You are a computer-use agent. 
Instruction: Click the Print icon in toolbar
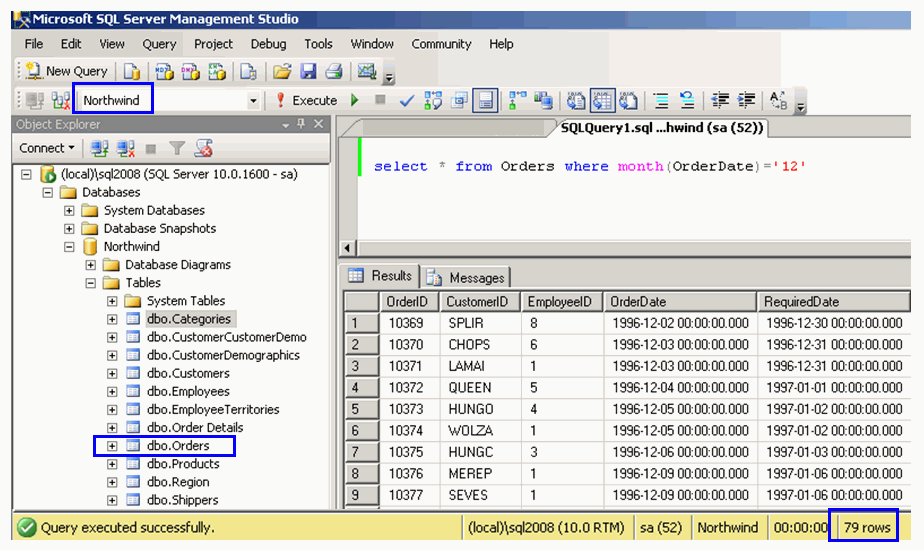pyautogui.click(x=334, y=71)
